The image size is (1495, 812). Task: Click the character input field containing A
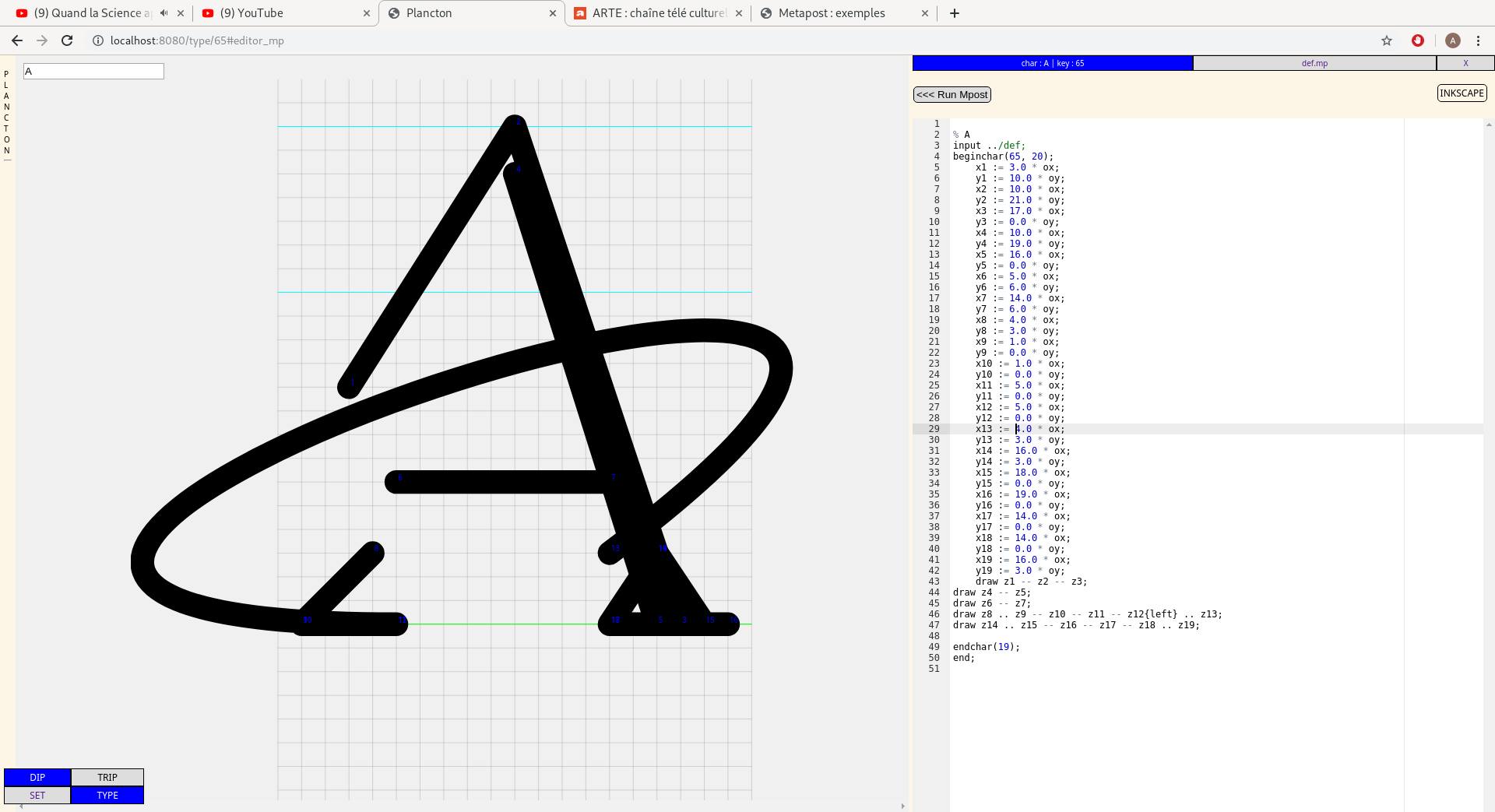93,72
